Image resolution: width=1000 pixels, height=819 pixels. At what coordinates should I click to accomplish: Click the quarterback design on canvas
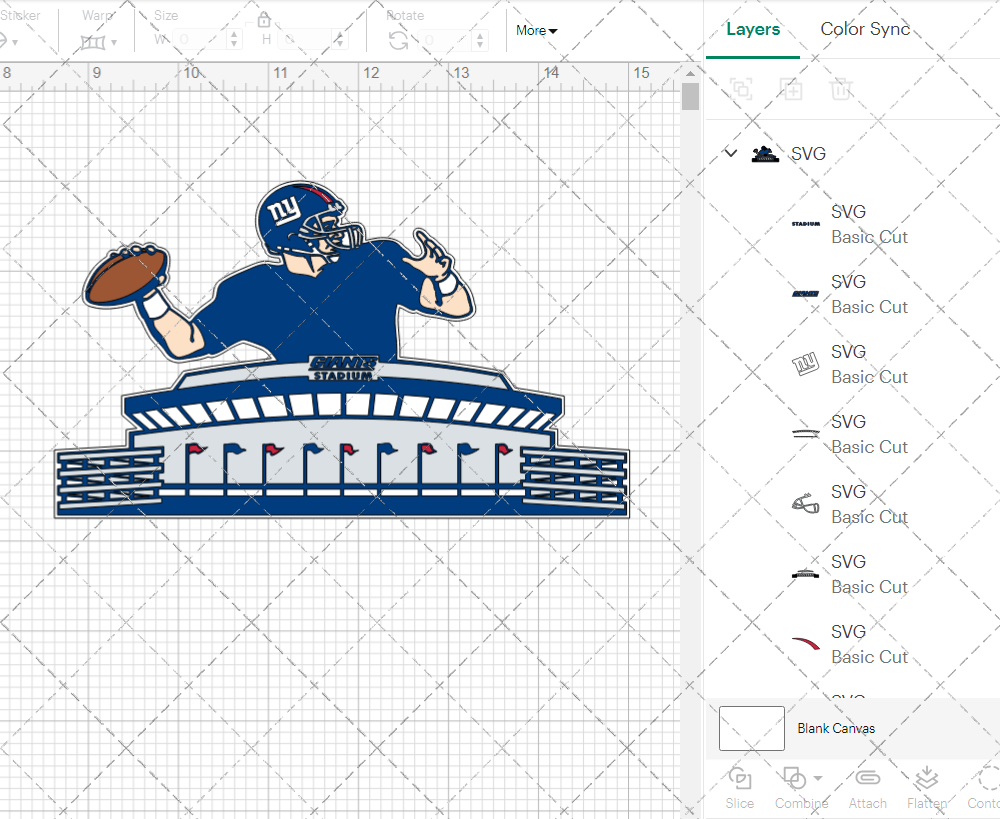click(x=342, y=350)
